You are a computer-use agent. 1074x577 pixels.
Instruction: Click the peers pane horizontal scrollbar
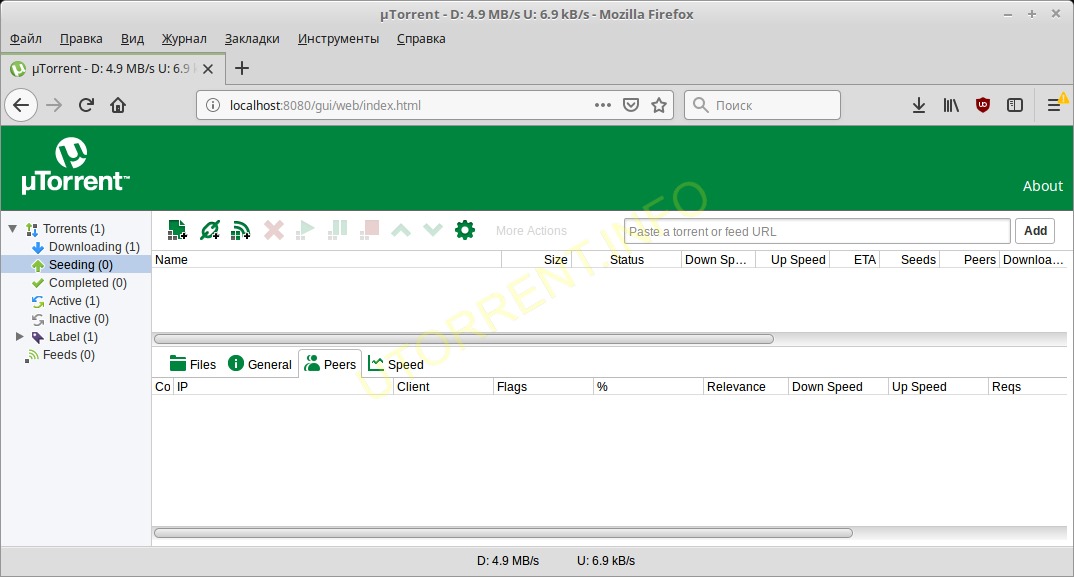click(503, 532)
